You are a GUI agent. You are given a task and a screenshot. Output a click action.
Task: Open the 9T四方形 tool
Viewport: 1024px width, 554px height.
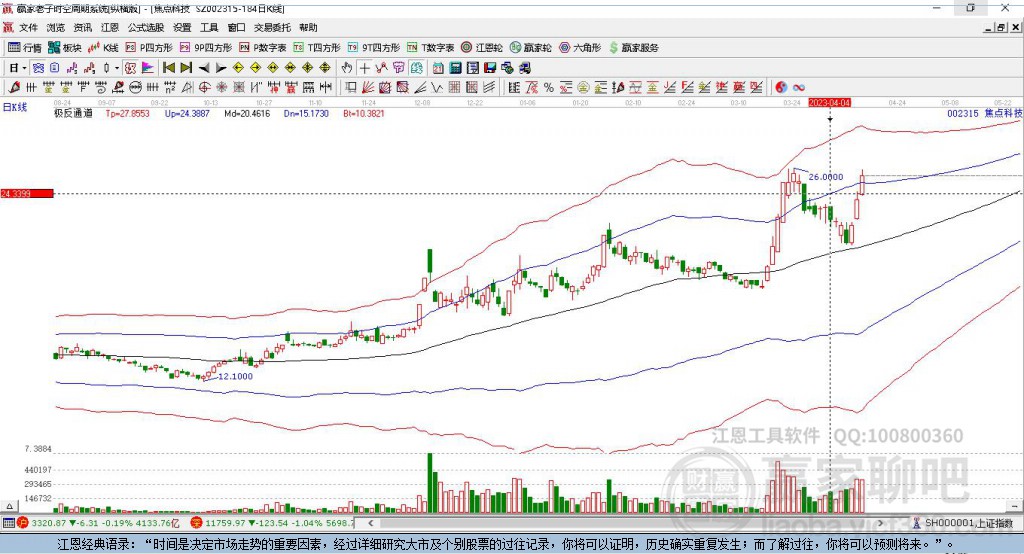[374, 48]
